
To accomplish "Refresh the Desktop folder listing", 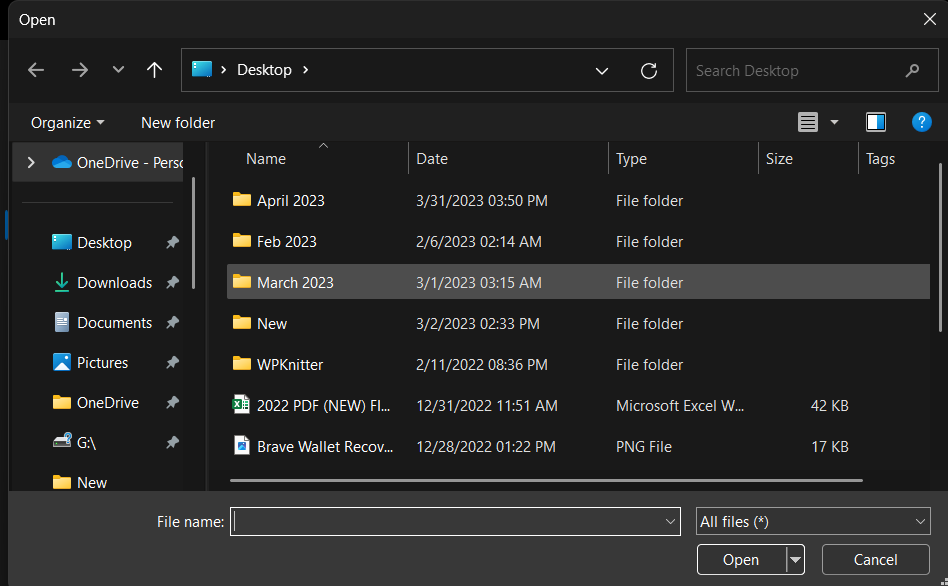I will [649, 70].
